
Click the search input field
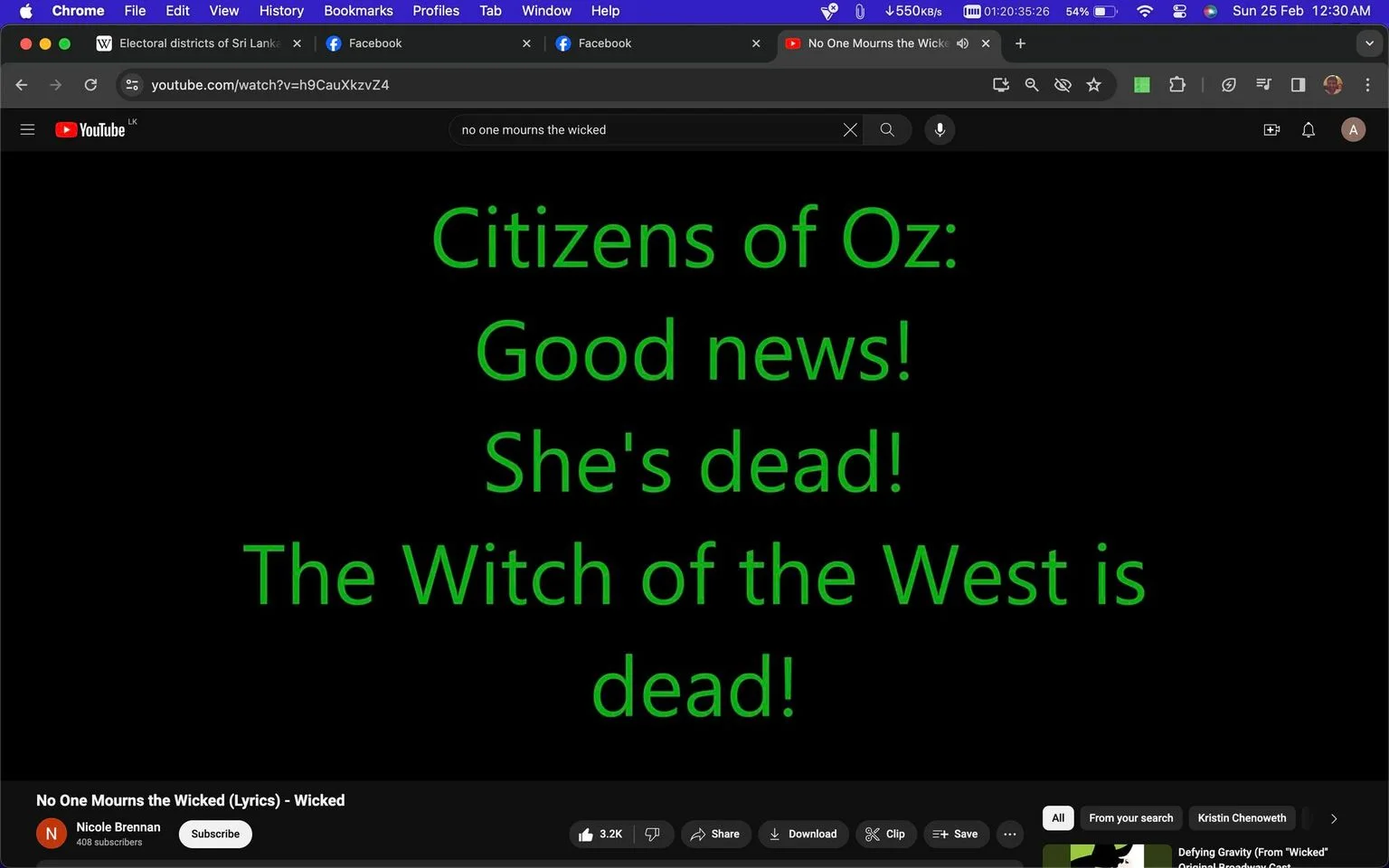point(647,130)
